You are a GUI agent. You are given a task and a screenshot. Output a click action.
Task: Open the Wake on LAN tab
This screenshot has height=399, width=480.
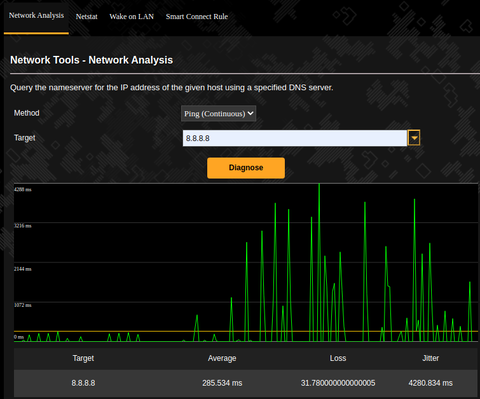click(131, 16)
